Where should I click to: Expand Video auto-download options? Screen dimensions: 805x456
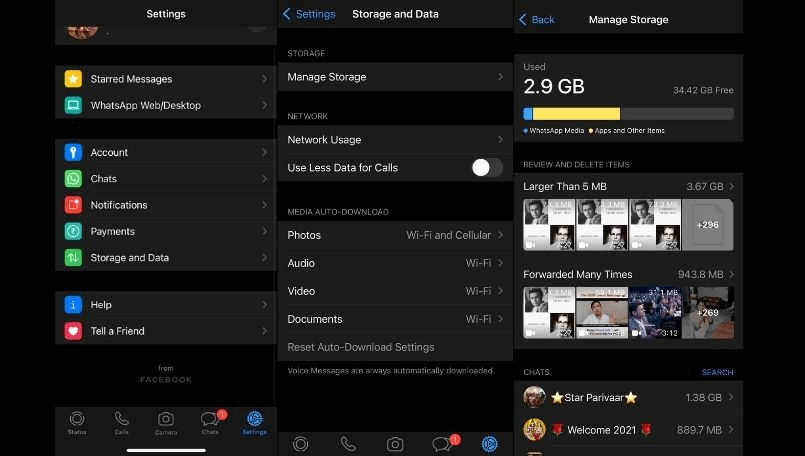click(395, 291)
